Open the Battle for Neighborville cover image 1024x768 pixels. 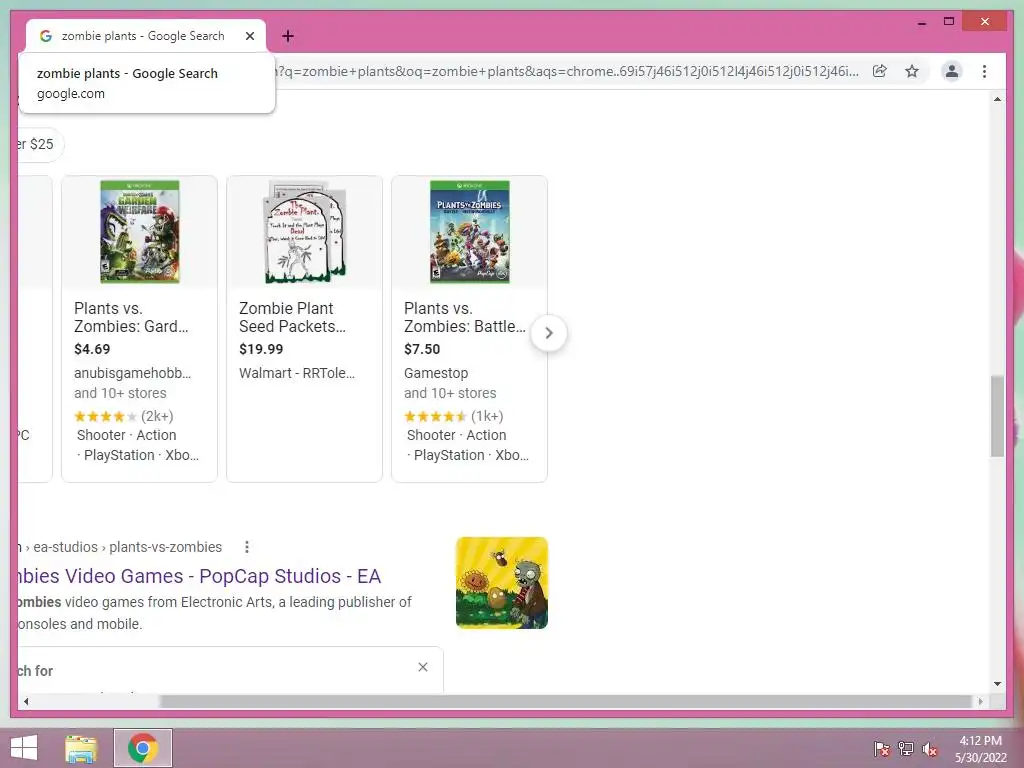tap(470, 232)
